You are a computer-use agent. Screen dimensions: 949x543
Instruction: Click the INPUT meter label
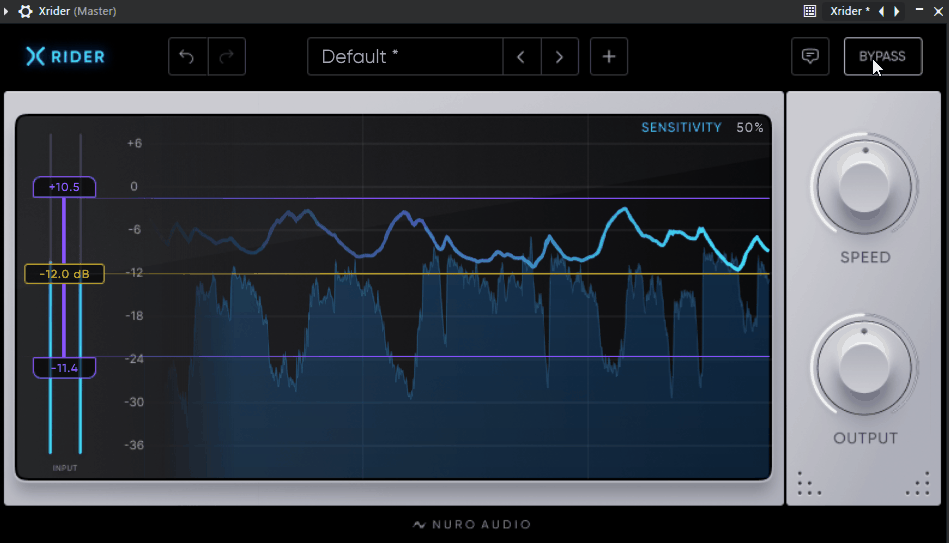point(65,468)
